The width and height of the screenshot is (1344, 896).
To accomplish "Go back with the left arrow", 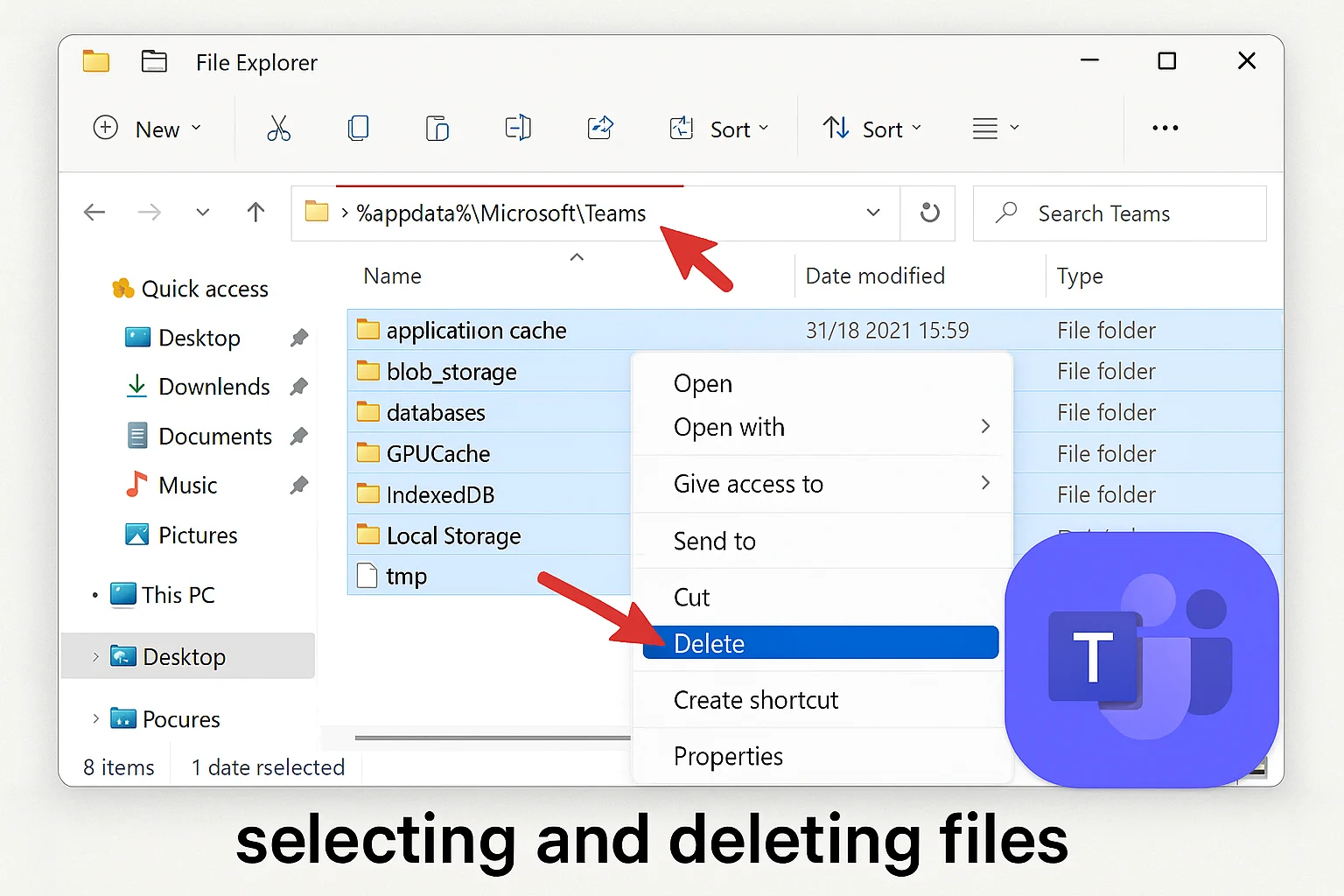I will click(x=94, y=213).
